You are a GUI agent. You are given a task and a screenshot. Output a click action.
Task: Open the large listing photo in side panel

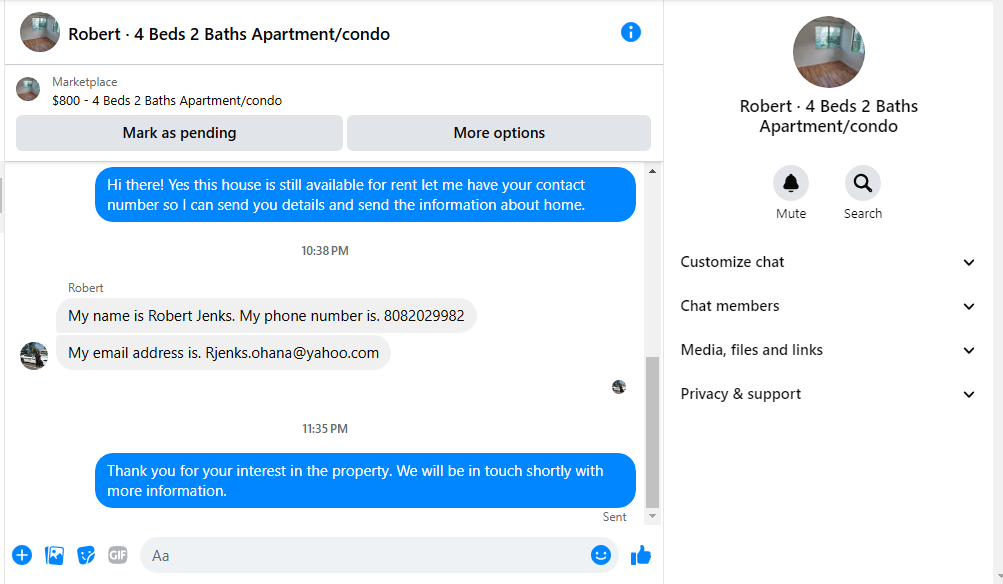pos(828,52)
